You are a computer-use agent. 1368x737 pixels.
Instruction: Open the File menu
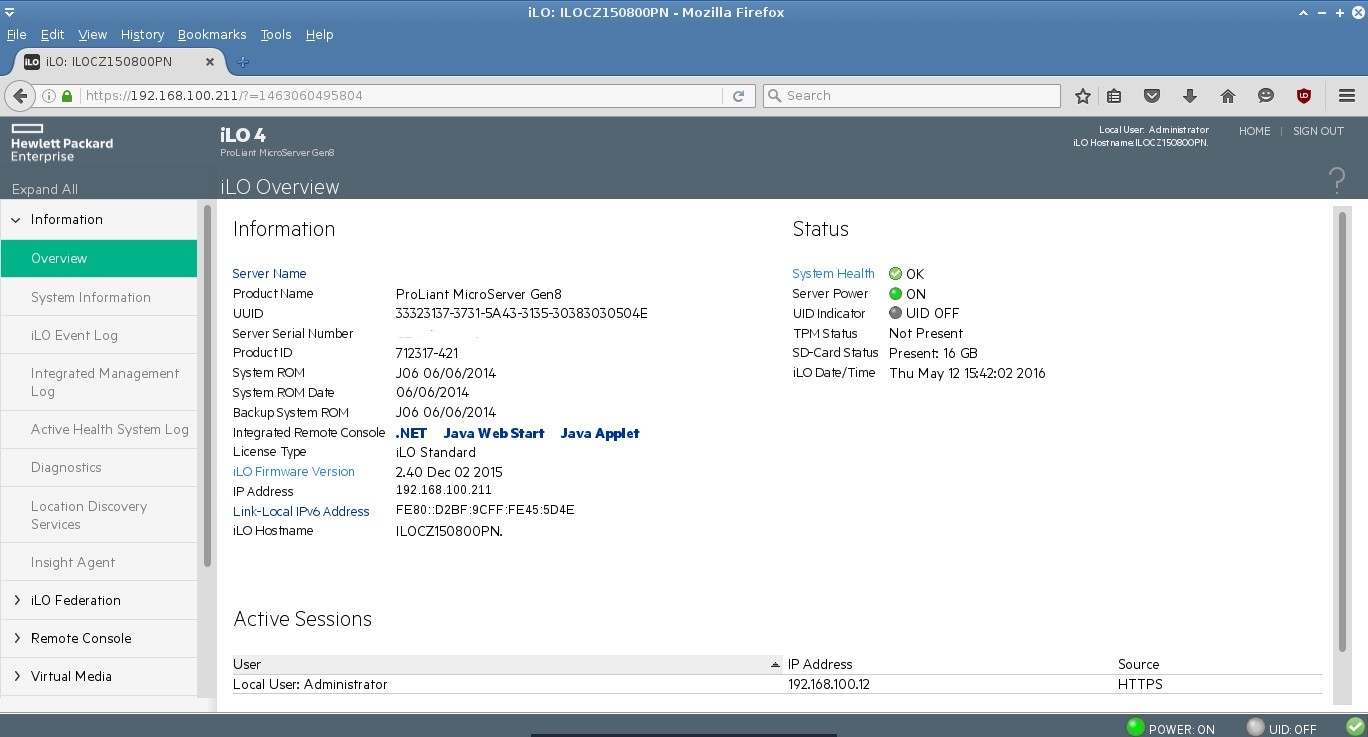click(16, 34)
